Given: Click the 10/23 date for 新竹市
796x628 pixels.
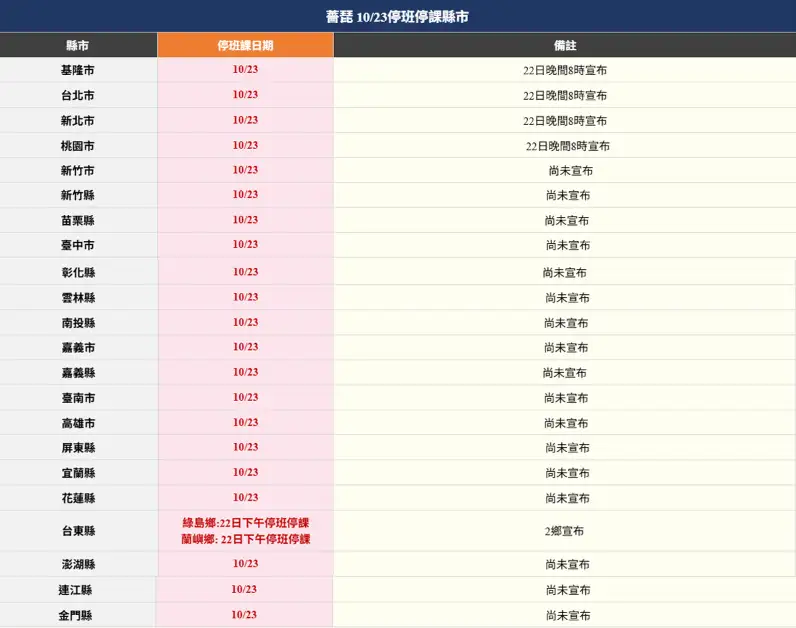Looking at the screenshot, I should 245,170.
